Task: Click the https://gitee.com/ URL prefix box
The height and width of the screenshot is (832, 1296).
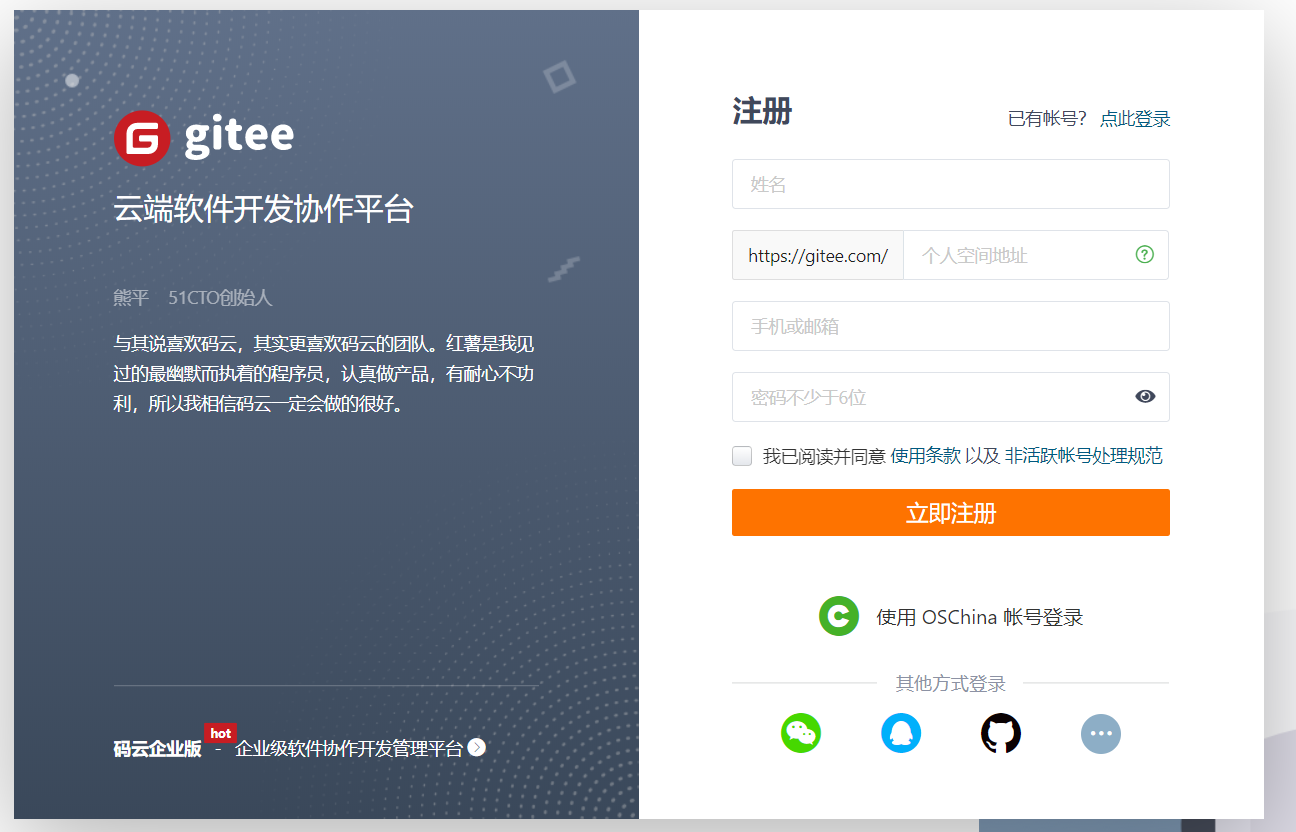Action: (x=817, y=255)
